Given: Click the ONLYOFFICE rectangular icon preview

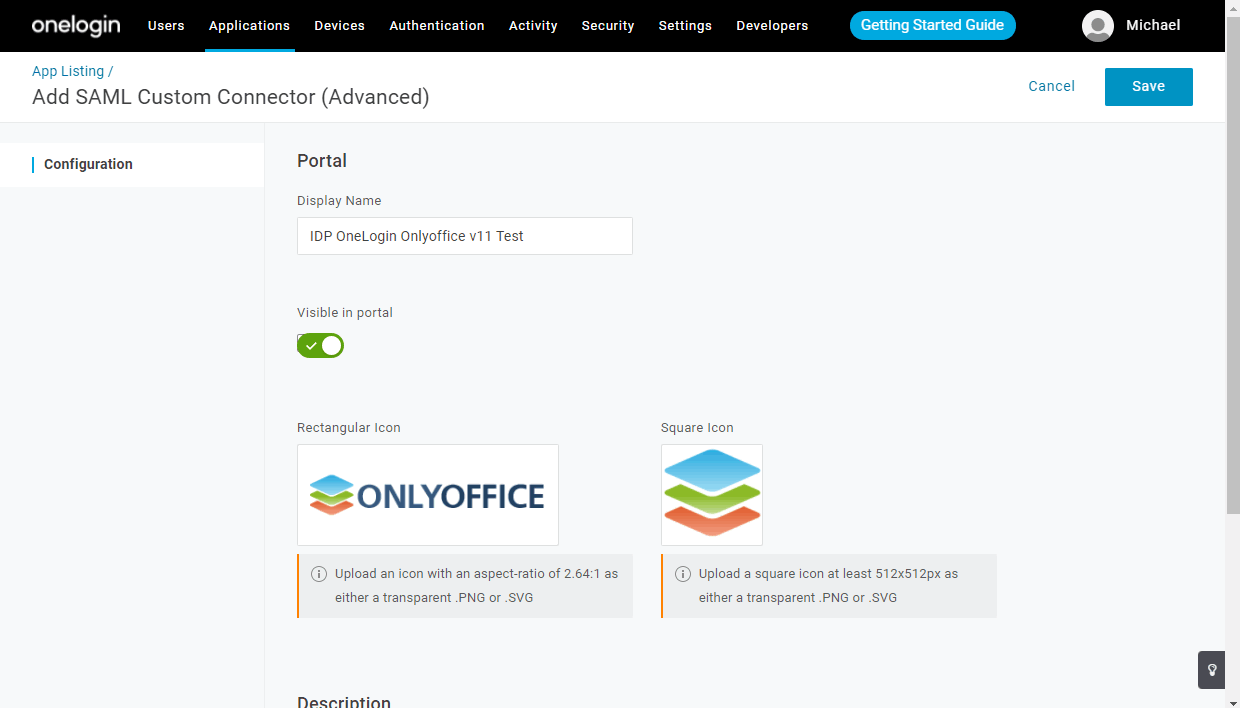Looking at the screenshot, I should [x=427, y=494].
